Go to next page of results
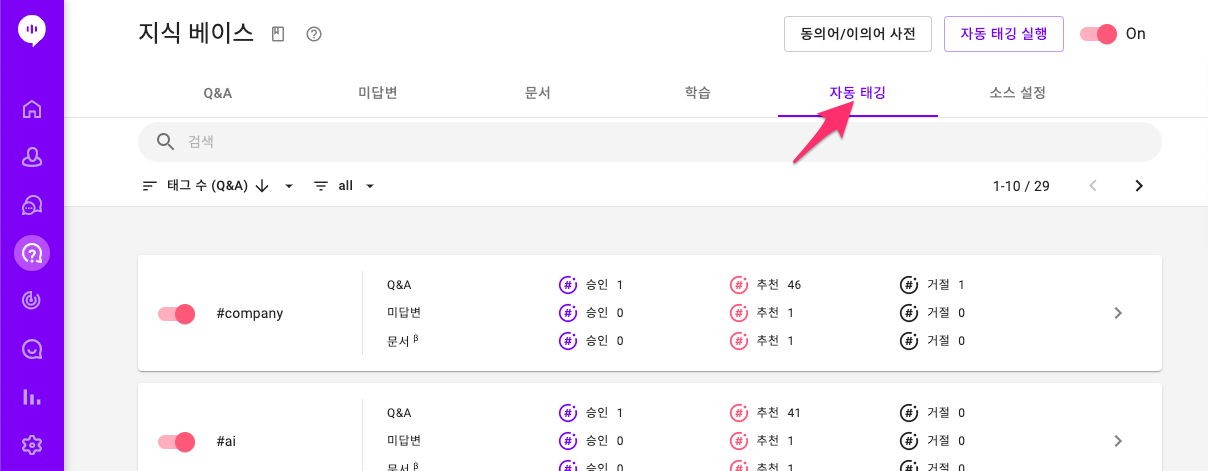Viewport: 1208px width, 471px height. (x=1138, y=186)
